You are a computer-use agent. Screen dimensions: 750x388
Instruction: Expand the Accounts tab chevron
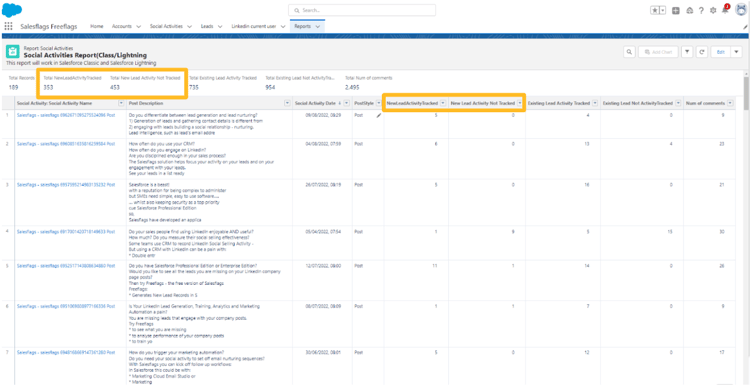[138, 27]
